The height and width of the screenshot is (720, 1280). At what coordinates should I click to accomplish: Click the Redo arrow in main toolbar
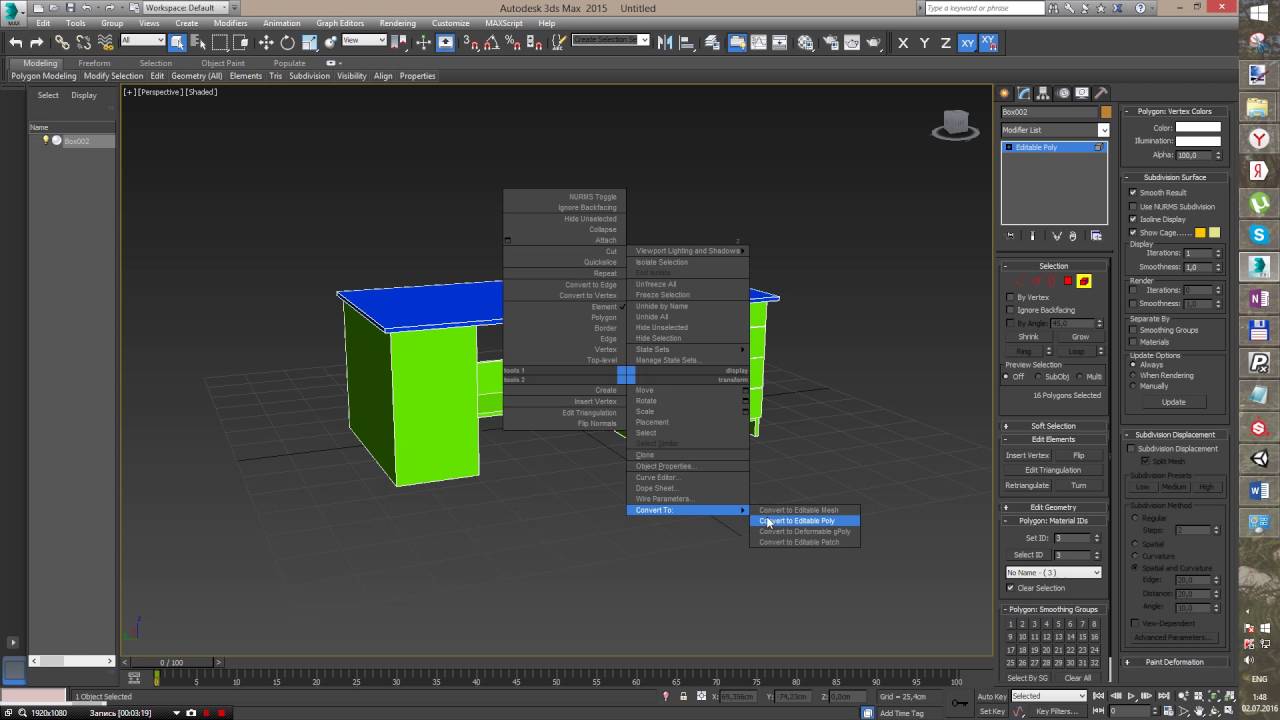click(x=37, y=42)
